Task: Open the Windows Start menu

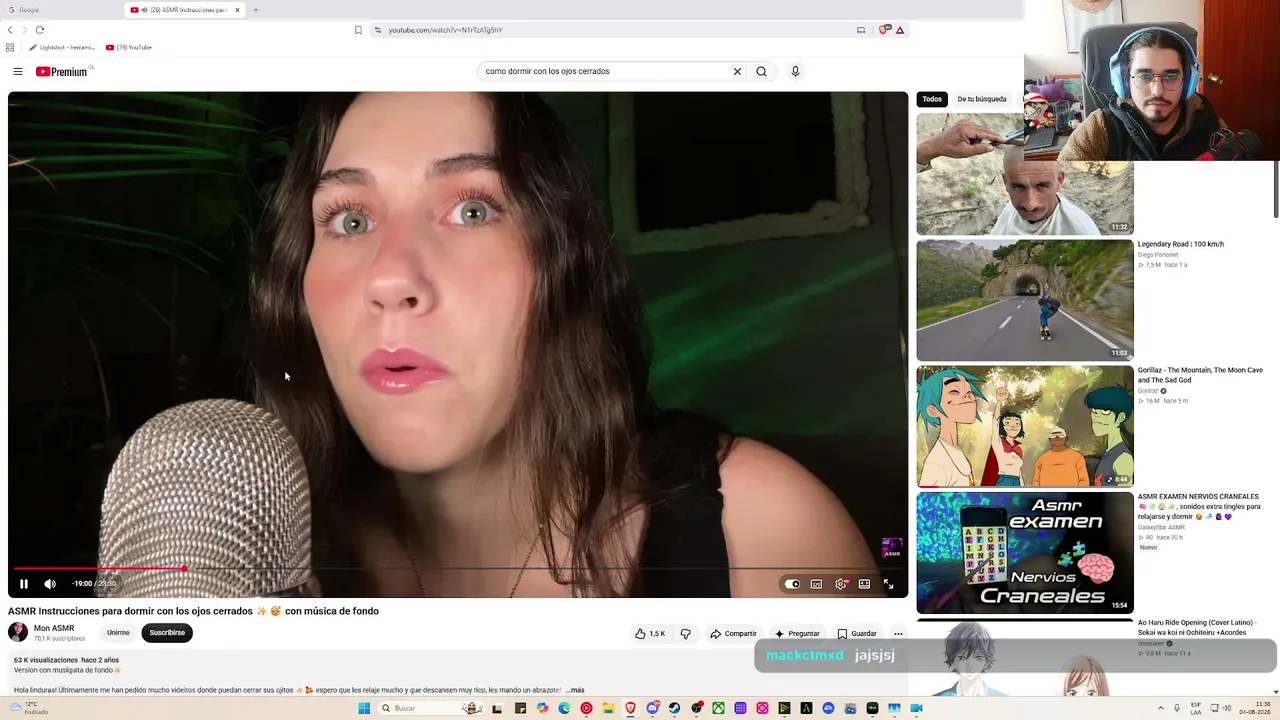Action: pyautogui.click(x=364, y=708)
